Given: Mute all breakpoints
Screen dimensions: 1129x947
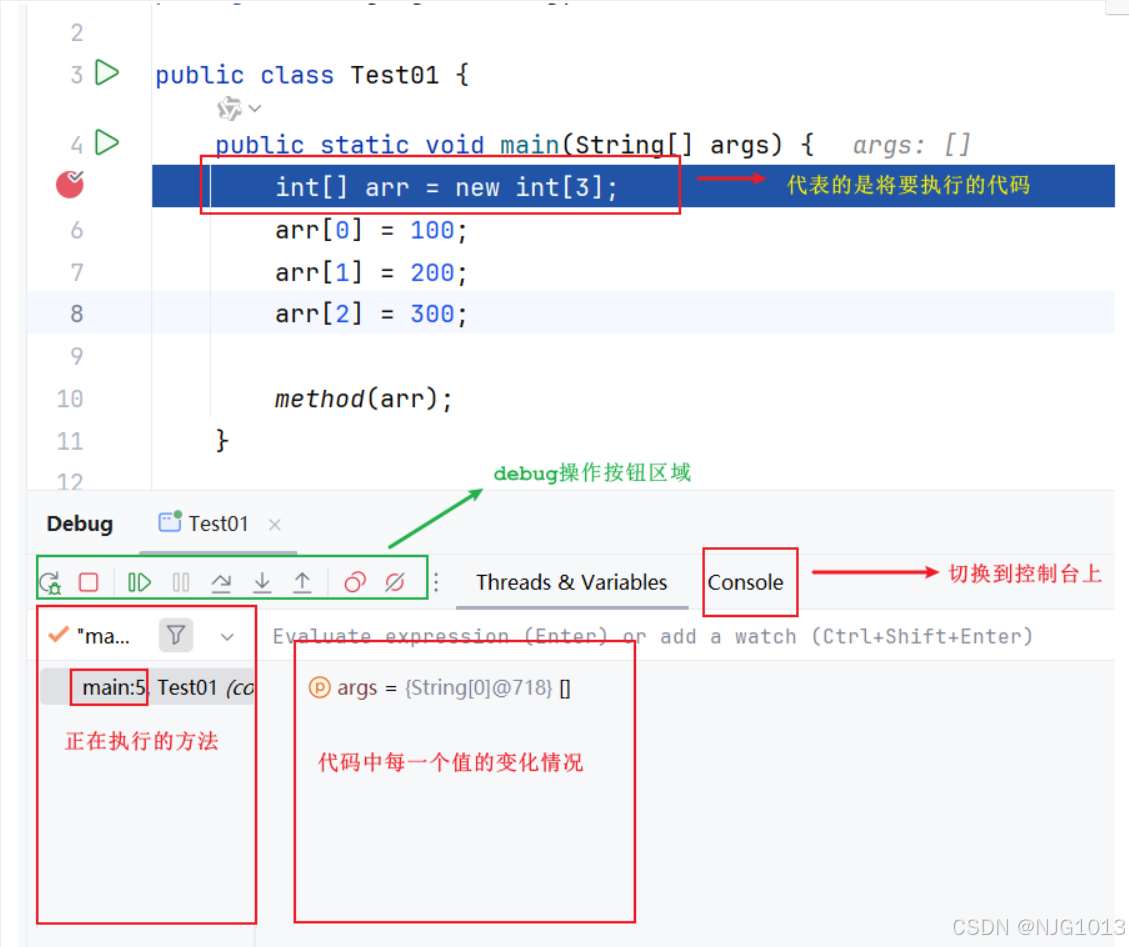Looking at the screenshot, I should [394, 582].
